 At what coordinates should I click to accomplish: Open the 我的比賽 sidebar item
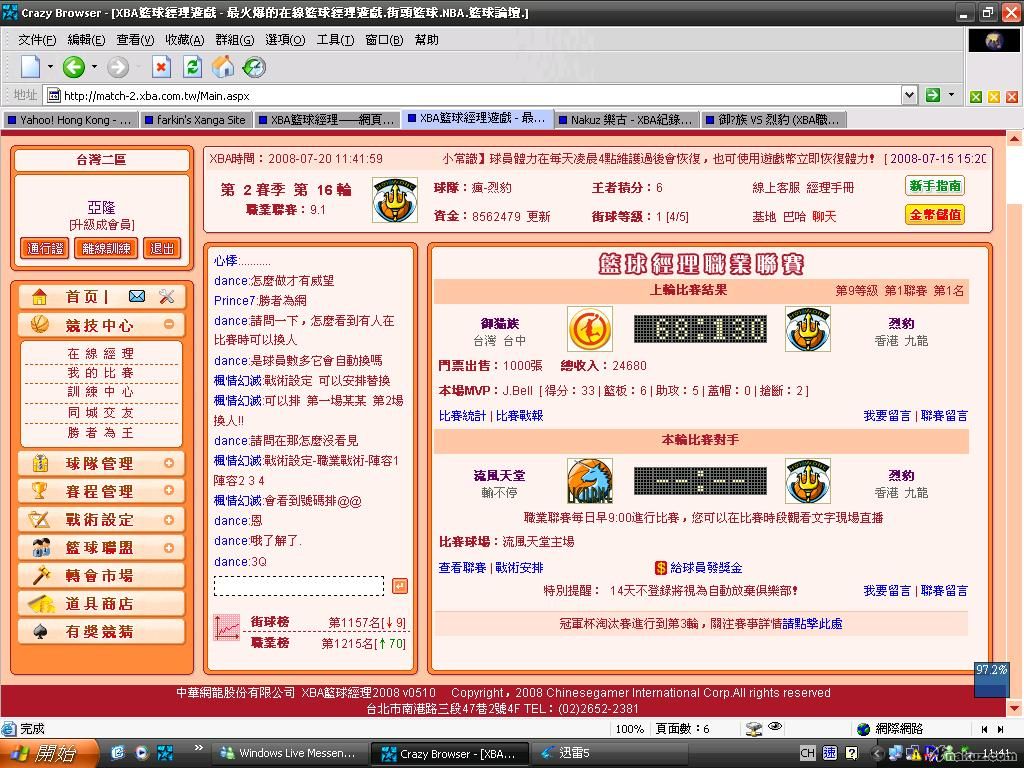click(101, 372)
